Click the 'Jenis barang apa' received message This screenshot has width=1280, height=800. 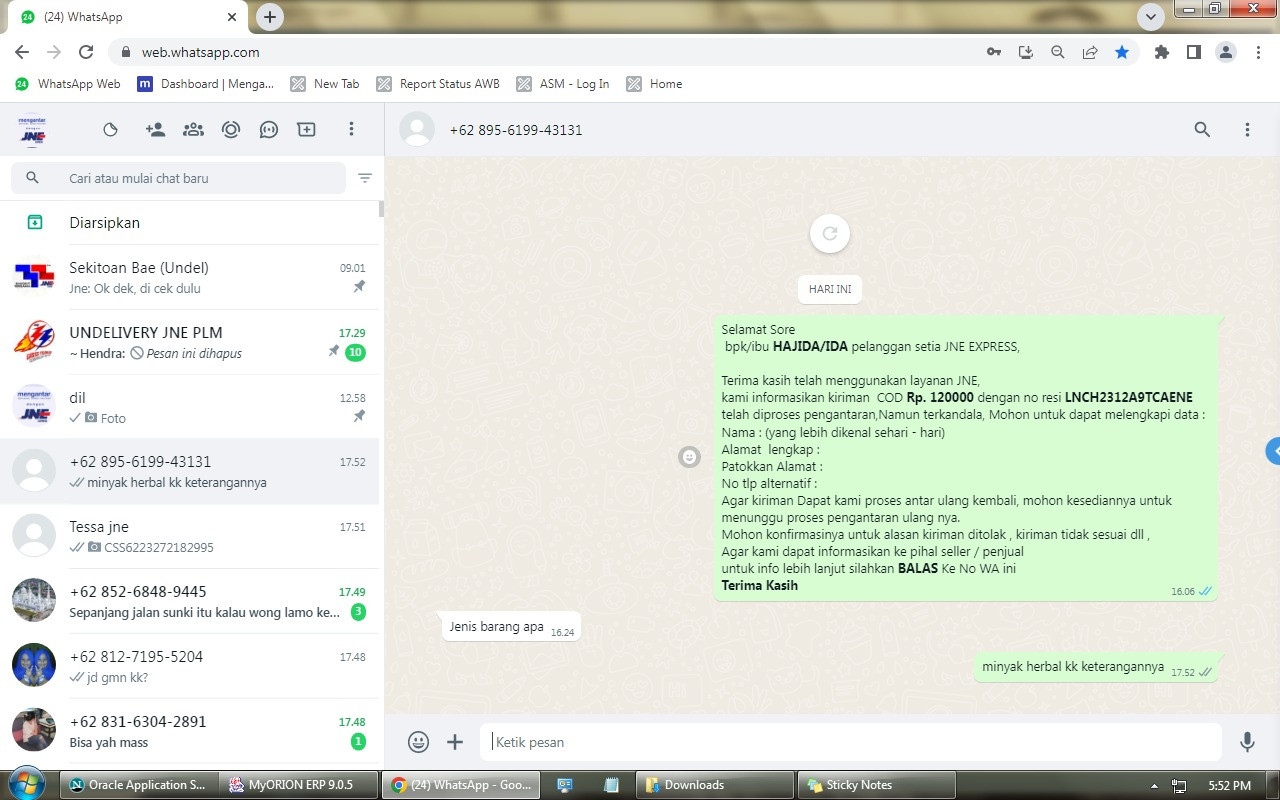[511, 627]
